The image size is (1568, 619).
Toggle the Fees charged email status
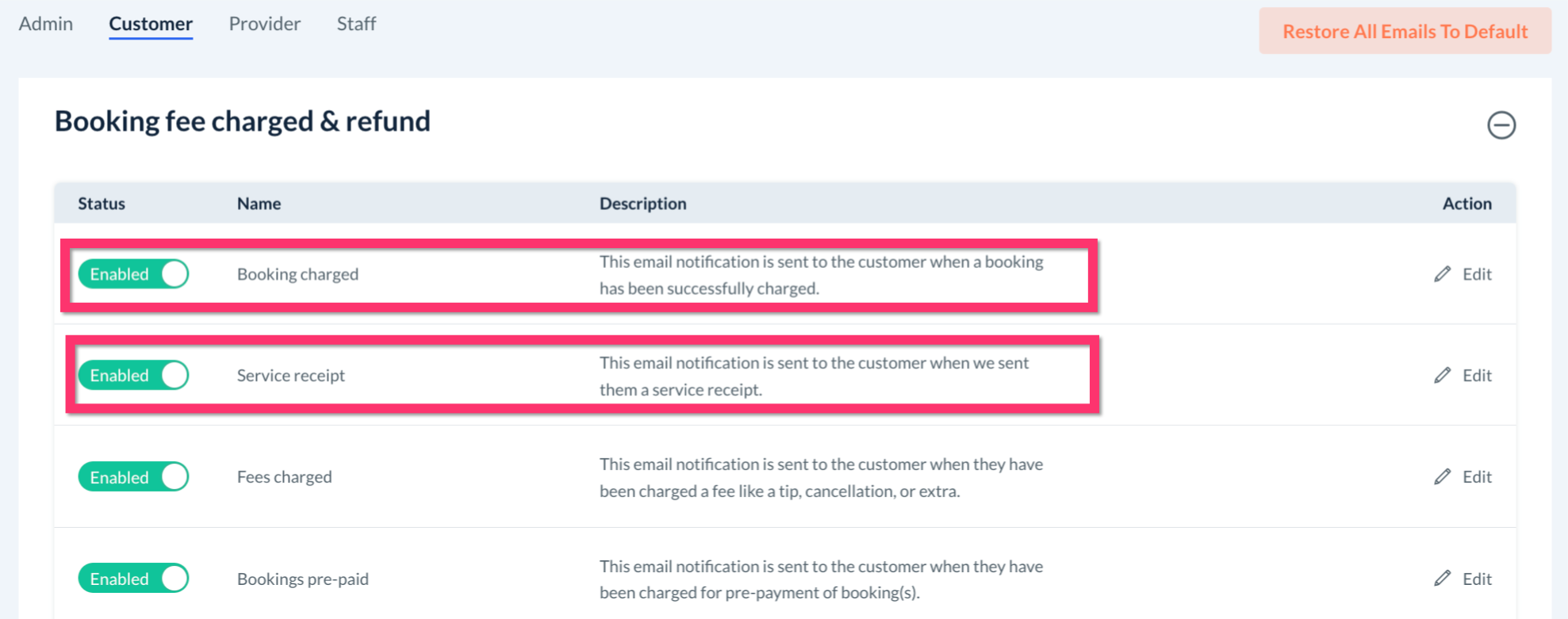click(x=133, y=477)
